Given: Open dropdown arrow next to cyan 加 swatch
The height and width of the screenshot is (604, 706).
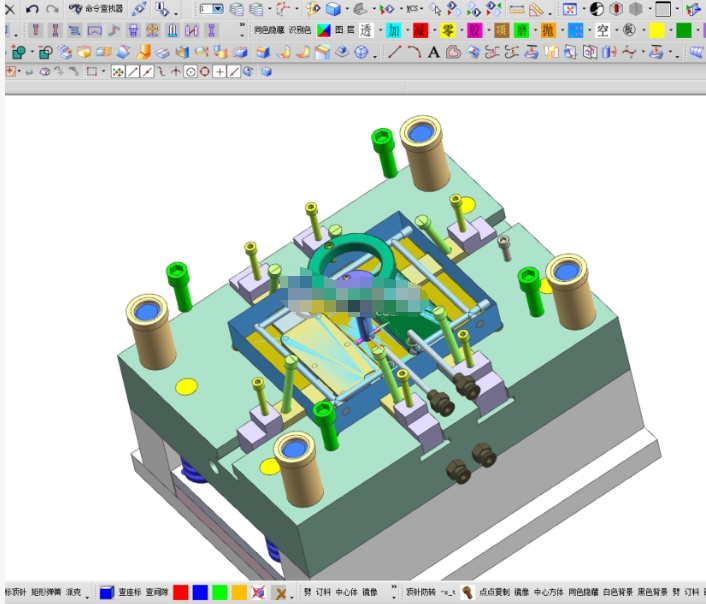Looking at the screenshot, I should [x=407, y=31].
